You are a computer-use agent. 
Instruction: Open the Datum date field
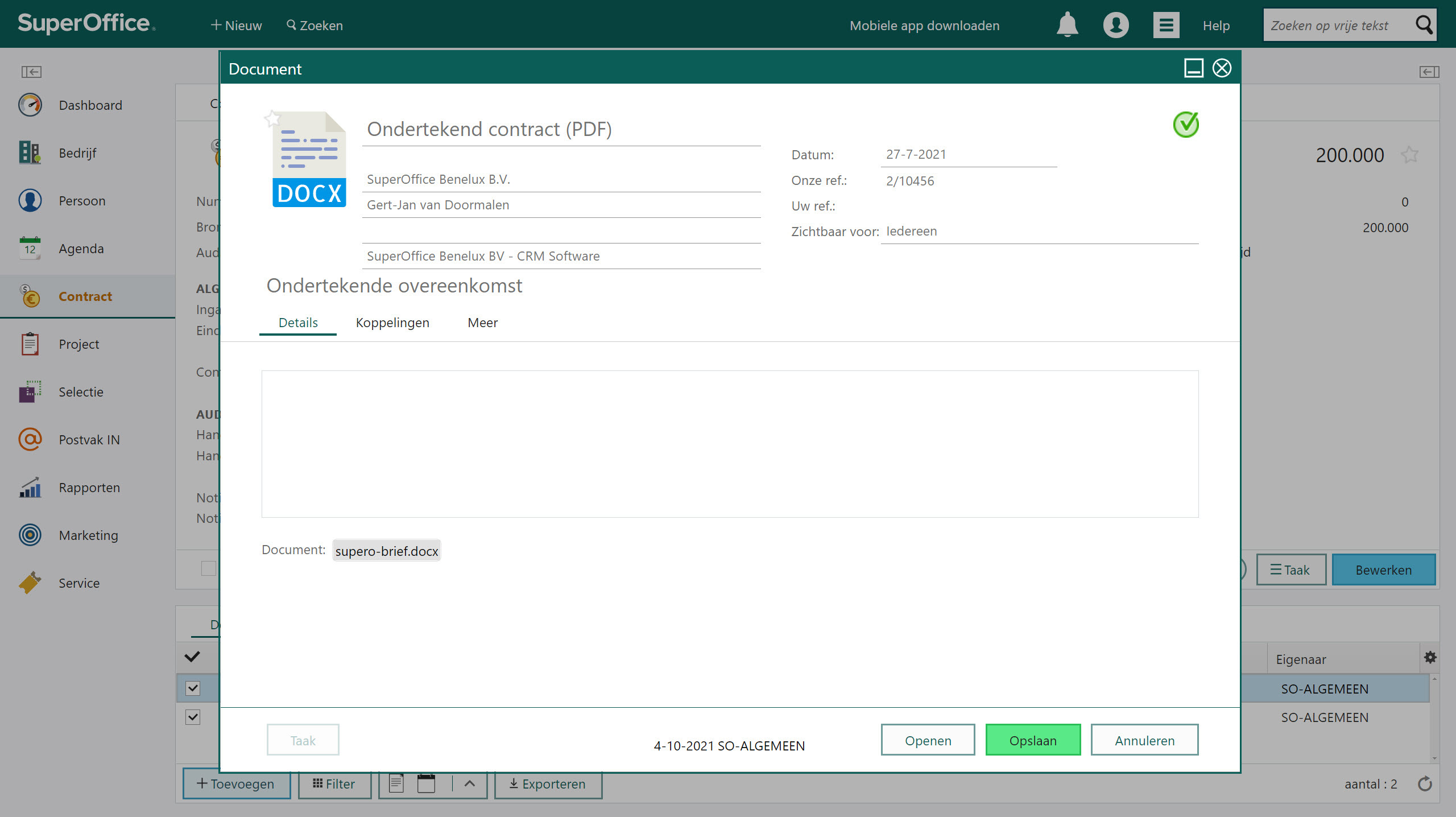[x=969, y=155]
